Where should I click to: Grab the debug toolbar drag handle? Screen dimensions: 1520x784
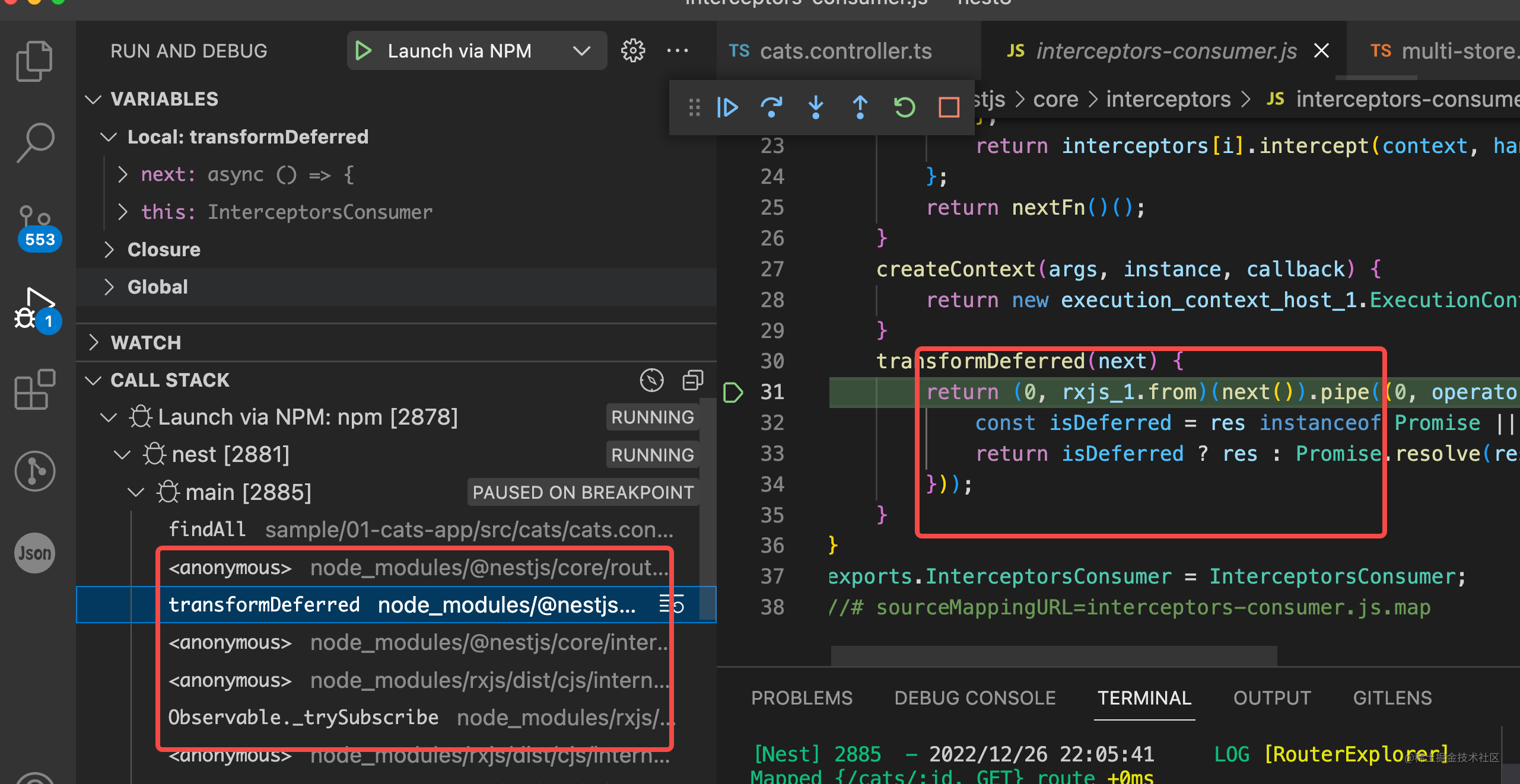[x=694, y=107]
